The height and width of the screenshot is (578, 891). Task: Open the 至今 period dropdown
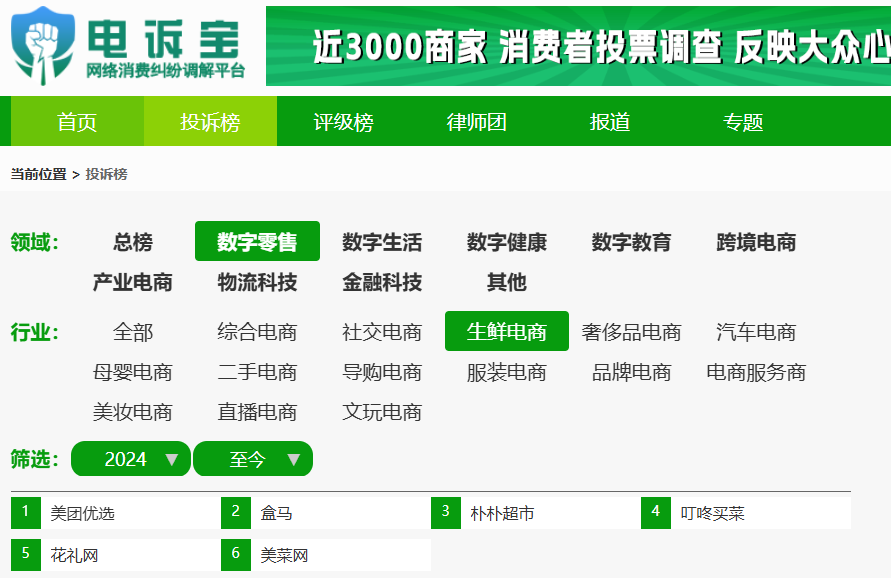[253, 459]
